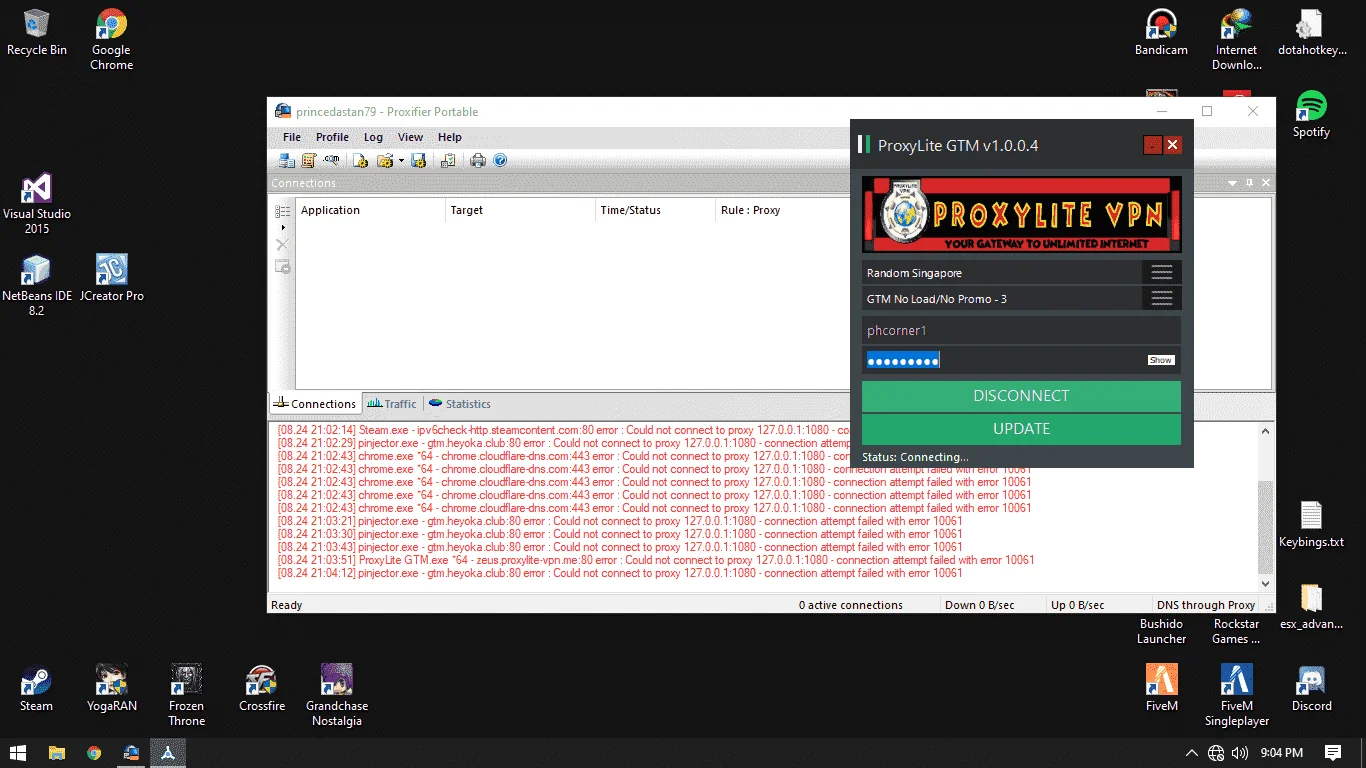Open the File menu in Proxifier
The image size is (1366, 768).
[x=292, y=137]
